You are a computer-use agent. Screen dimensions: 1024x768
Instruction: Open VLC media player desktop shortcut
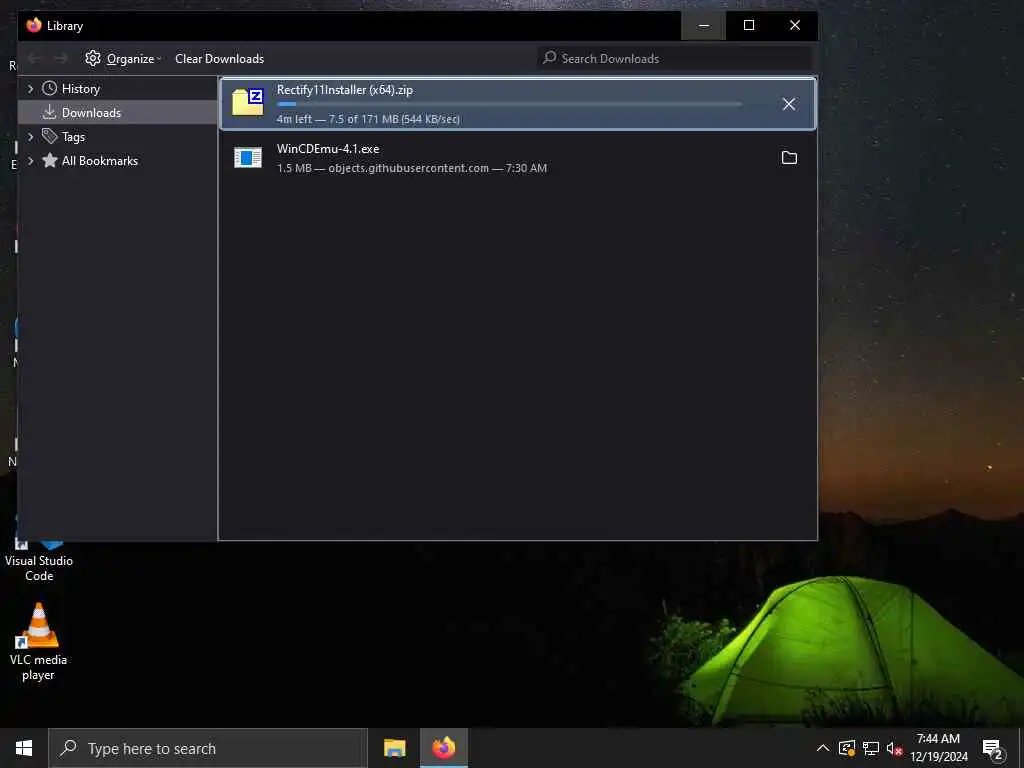pos(39,642)
